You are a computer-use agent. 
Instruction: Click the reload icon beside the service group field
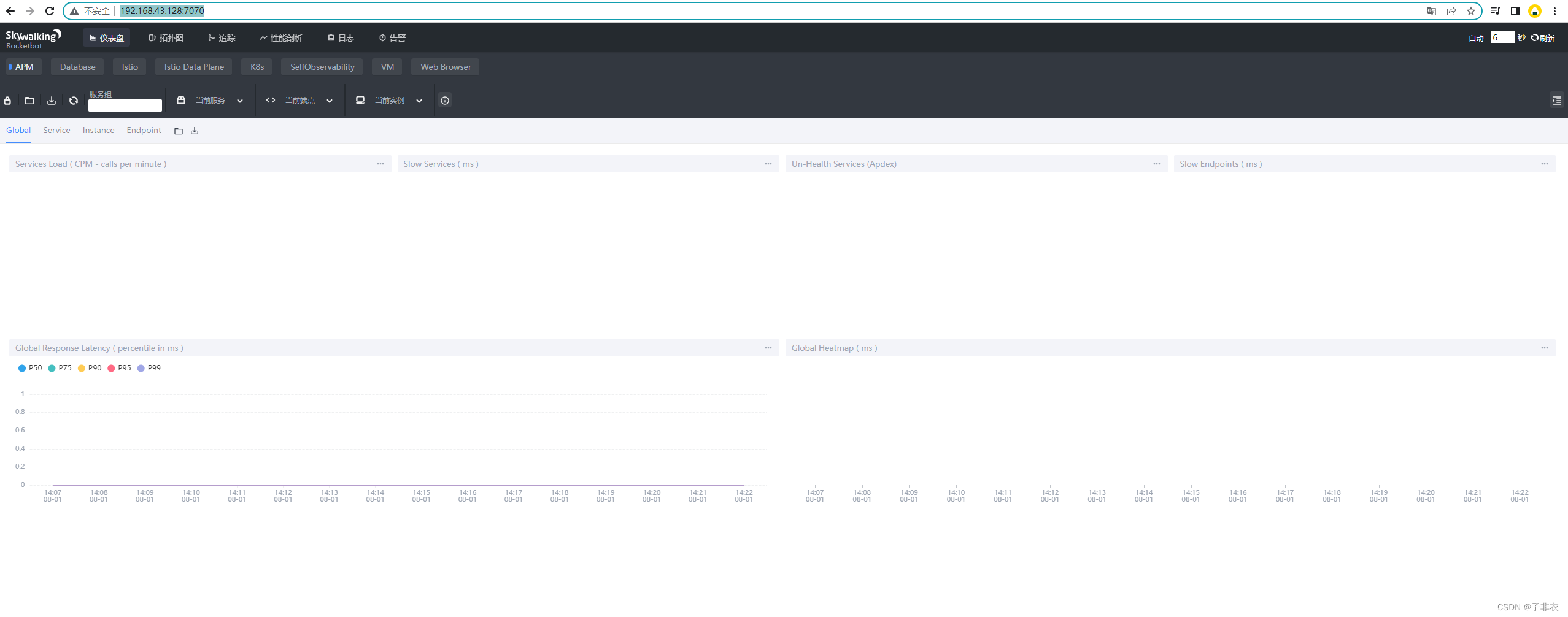(x=74, y=101)
